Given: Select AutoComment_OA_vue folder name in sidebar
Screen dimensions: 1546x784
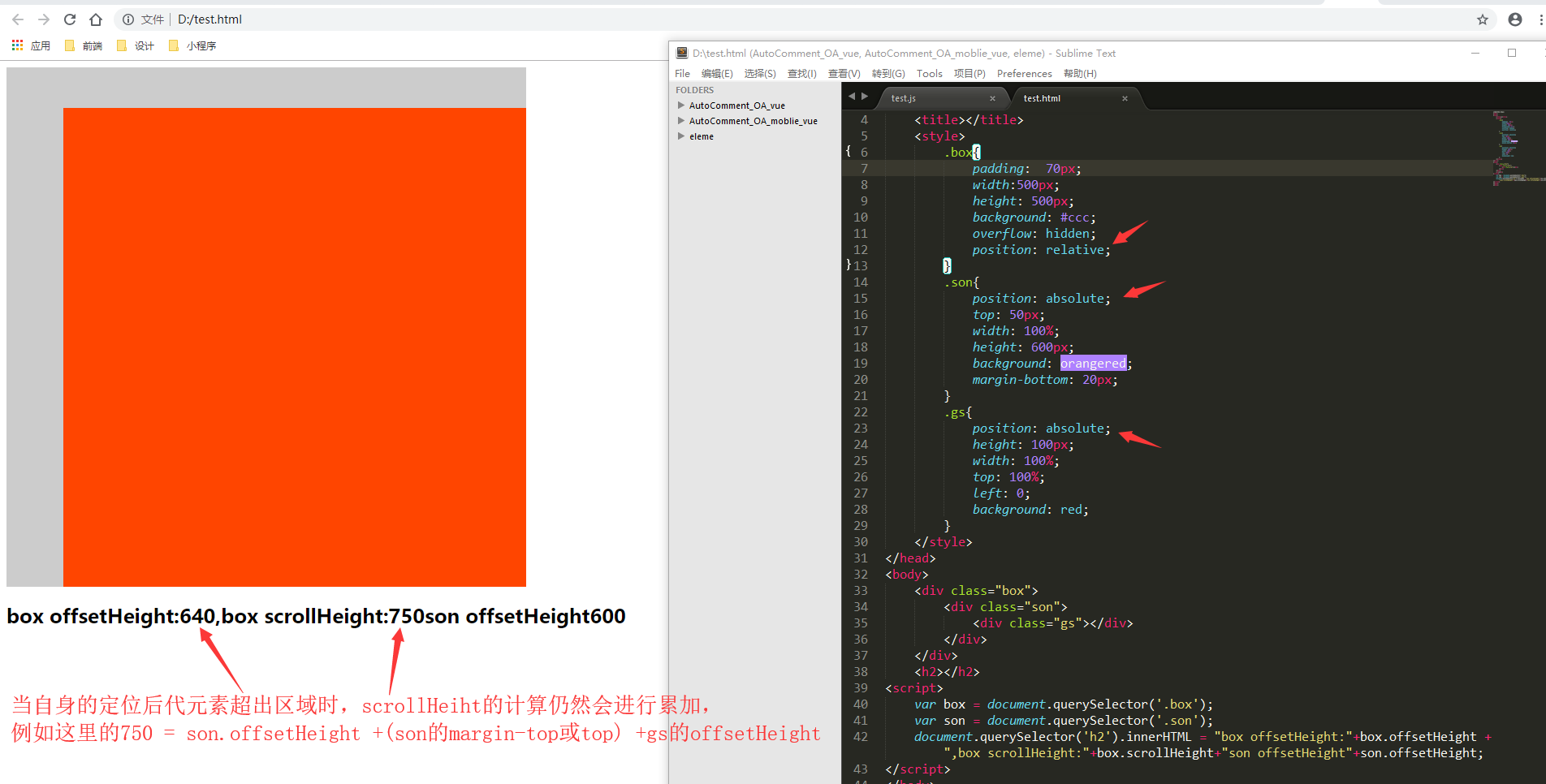Looking at the screenshot, I should (737, 106).
